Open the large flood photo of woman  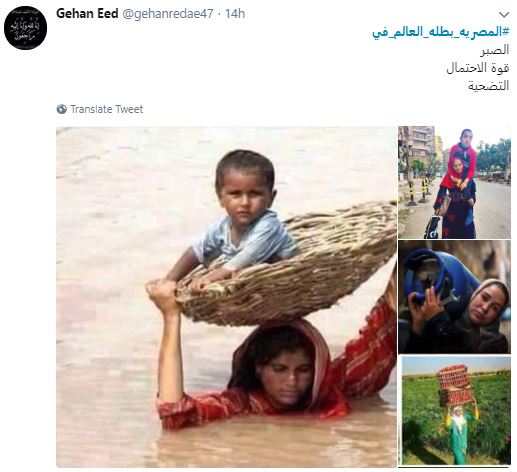[x=226, y=297]
